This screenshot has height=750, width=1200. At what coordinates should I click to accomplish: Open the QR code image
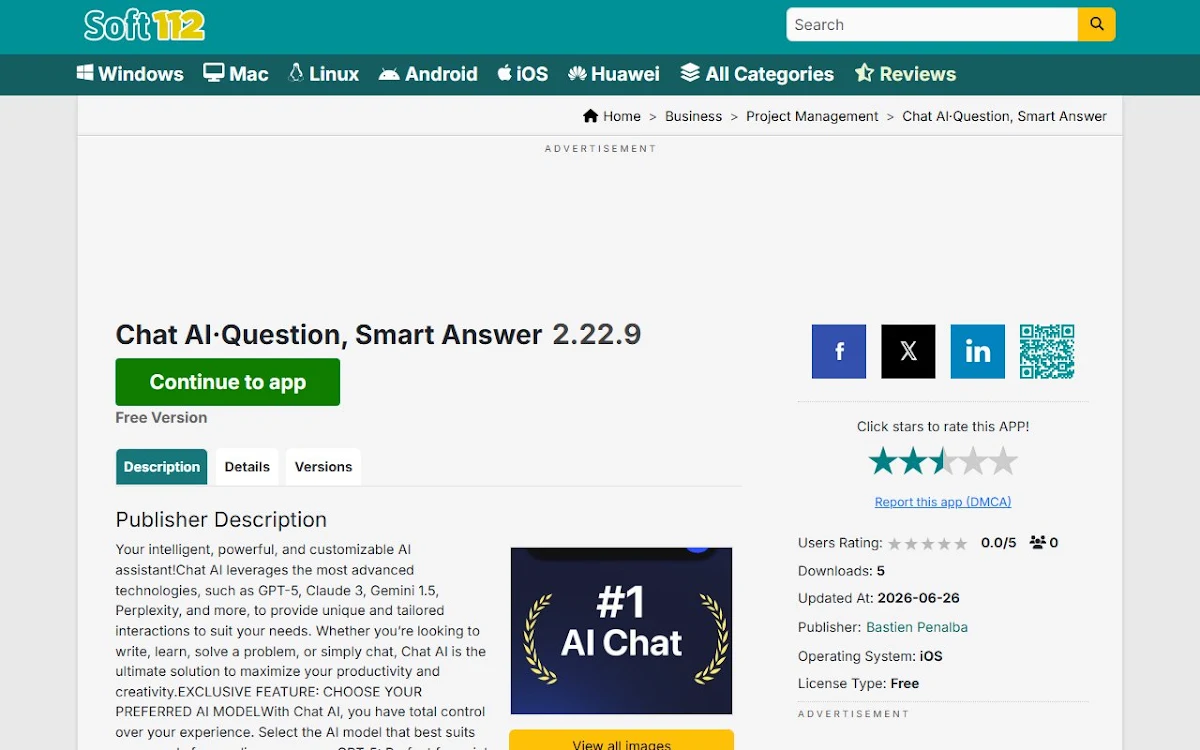tap(1047, 351)
